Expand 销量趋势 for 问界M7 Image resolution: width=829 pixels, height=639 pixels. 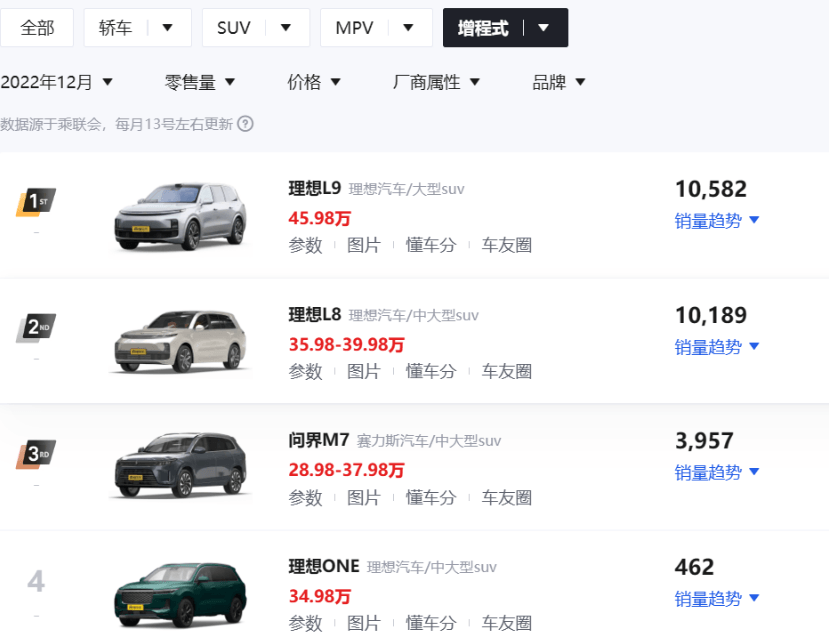[x=717, y=472]
